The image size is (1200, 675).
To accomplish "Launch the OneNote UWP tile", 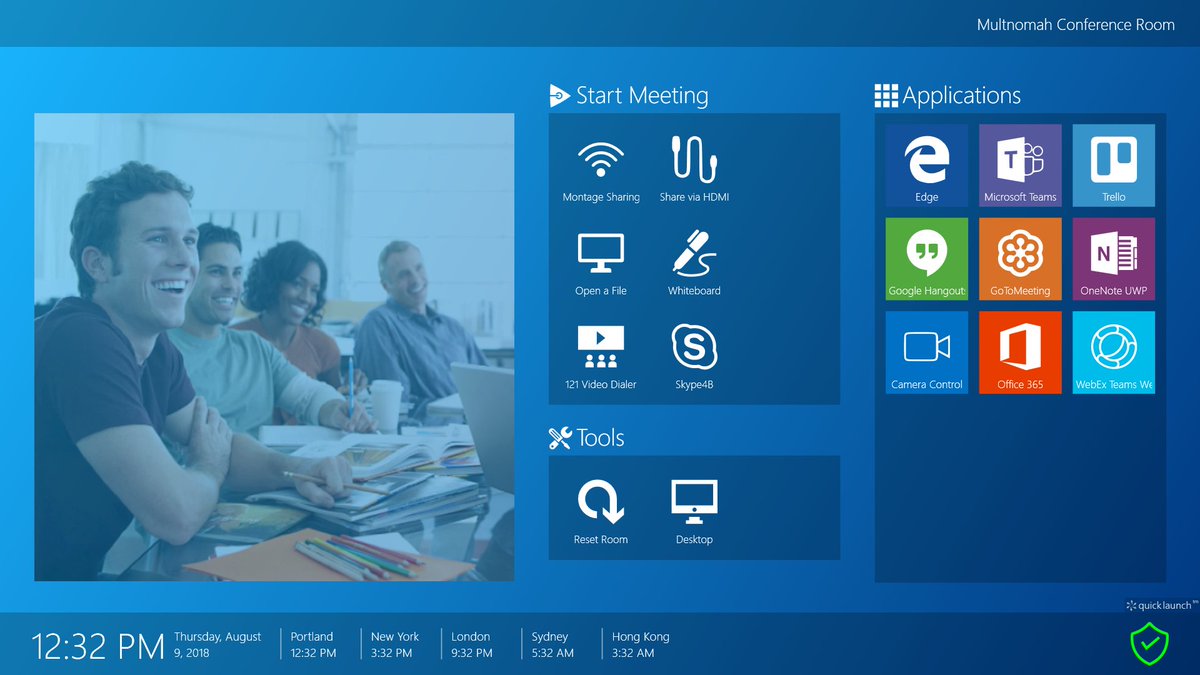I will click(x=1114, y=259).
